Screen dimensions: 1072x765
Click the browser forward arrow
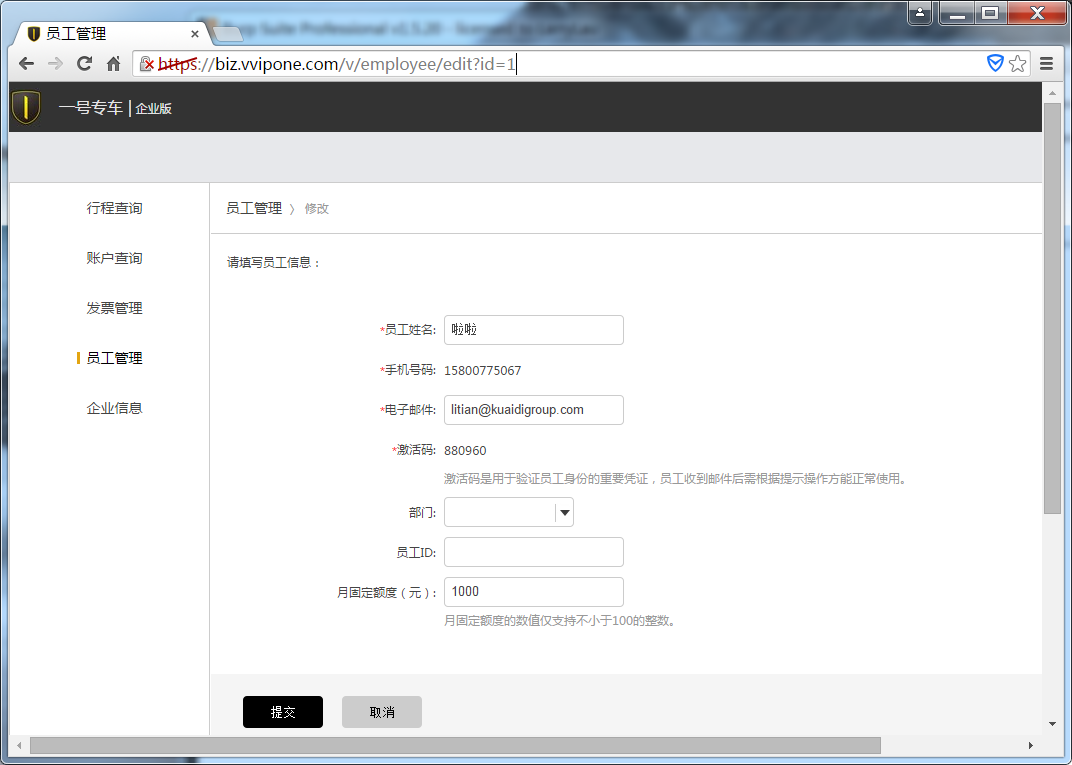coord(55,64)
